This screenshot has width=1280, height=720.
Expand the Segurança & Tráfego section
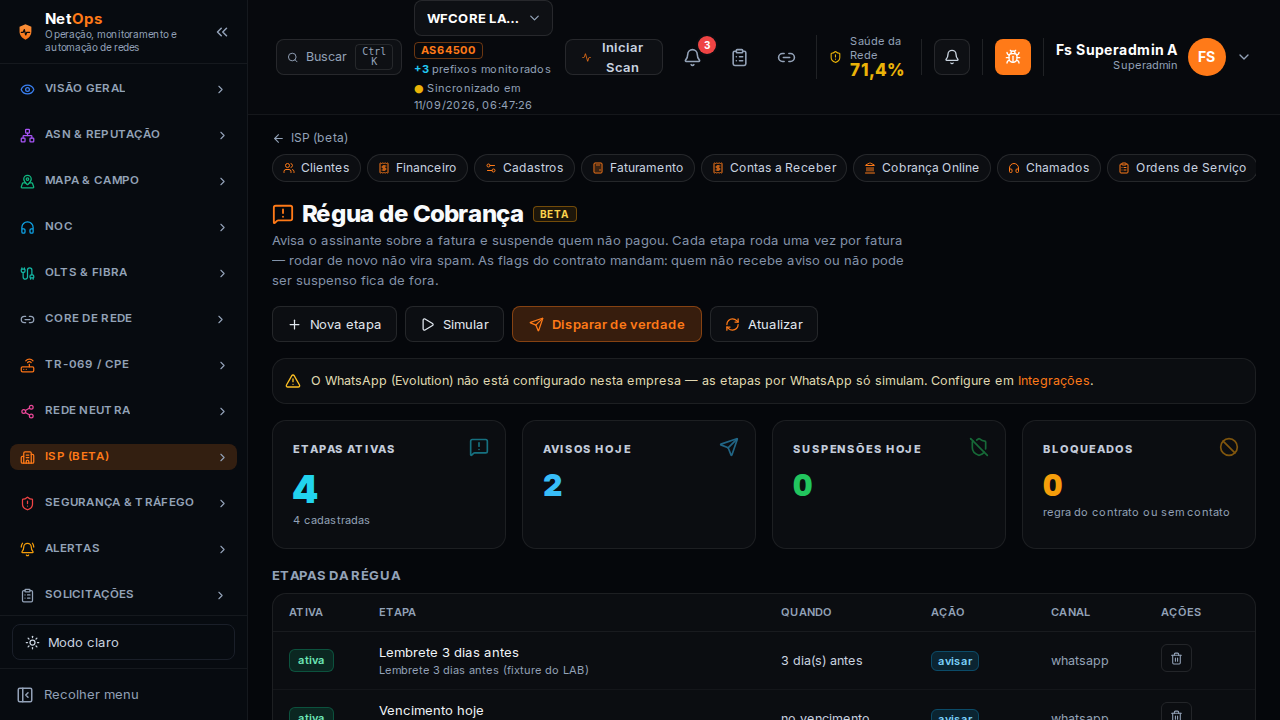pyautogui.click(x=123, y=503)
